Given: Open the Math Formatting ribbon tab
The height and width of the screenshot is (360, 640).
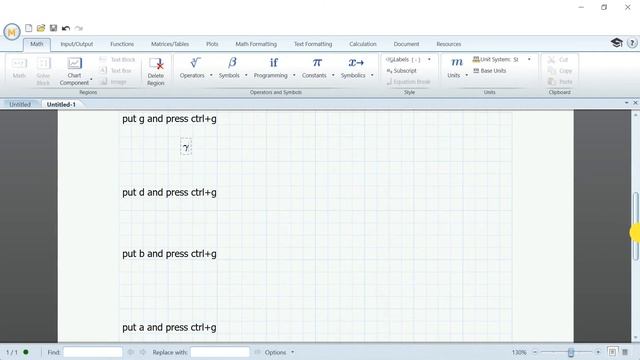Looking at the screenshot, I should 256,44.
